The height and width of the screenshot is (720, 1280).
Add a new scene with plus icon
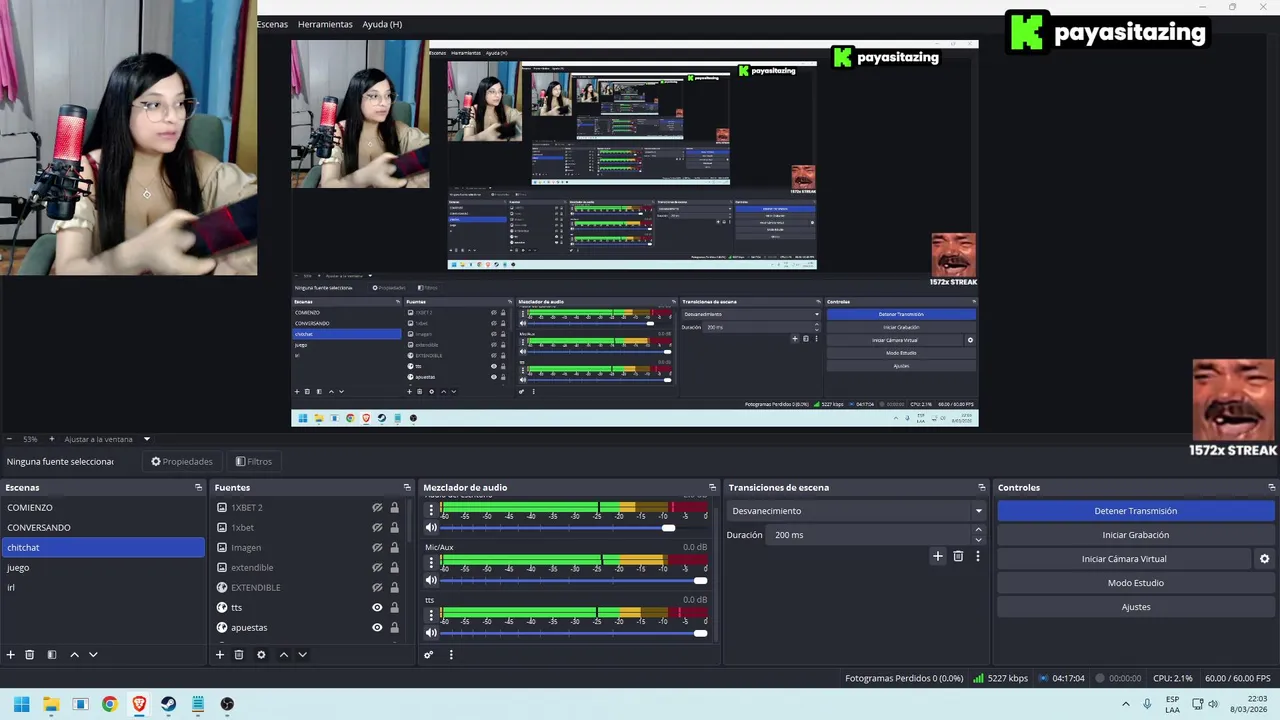11,655
